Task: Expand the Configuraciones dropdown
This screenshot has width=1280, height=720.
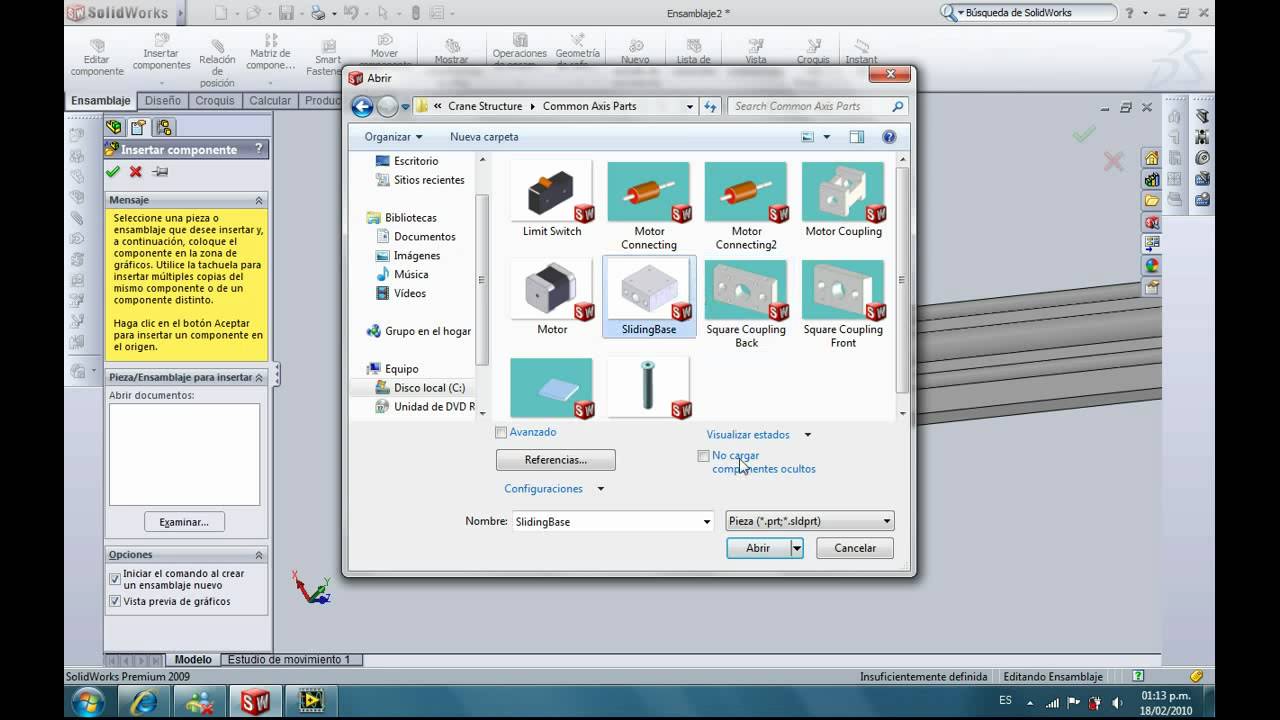Action: (601, 489)
